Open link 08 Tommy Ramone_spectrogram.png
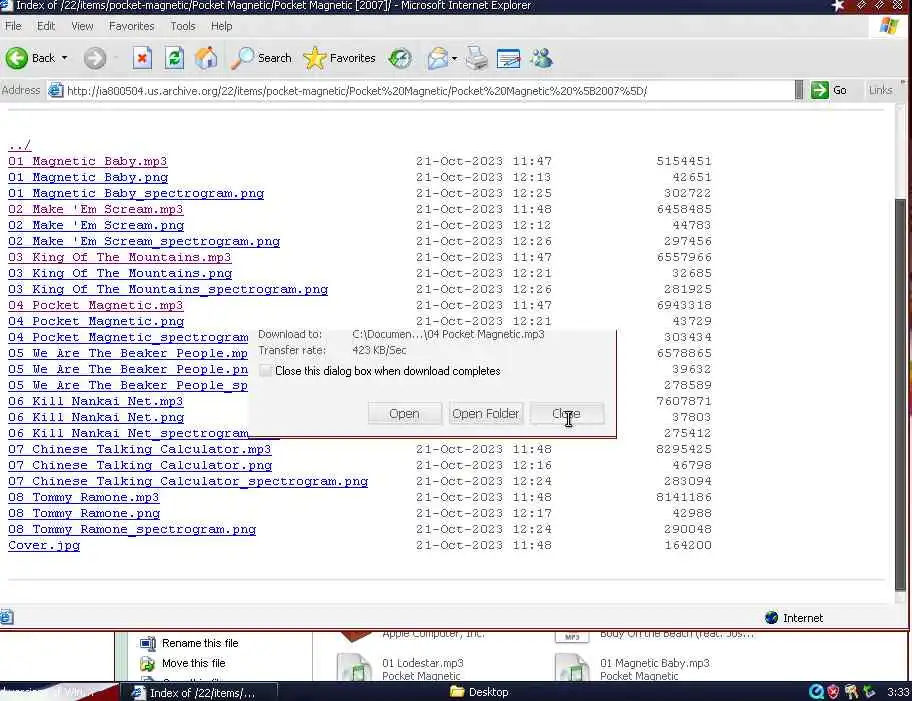 click(x=132, y=529)
